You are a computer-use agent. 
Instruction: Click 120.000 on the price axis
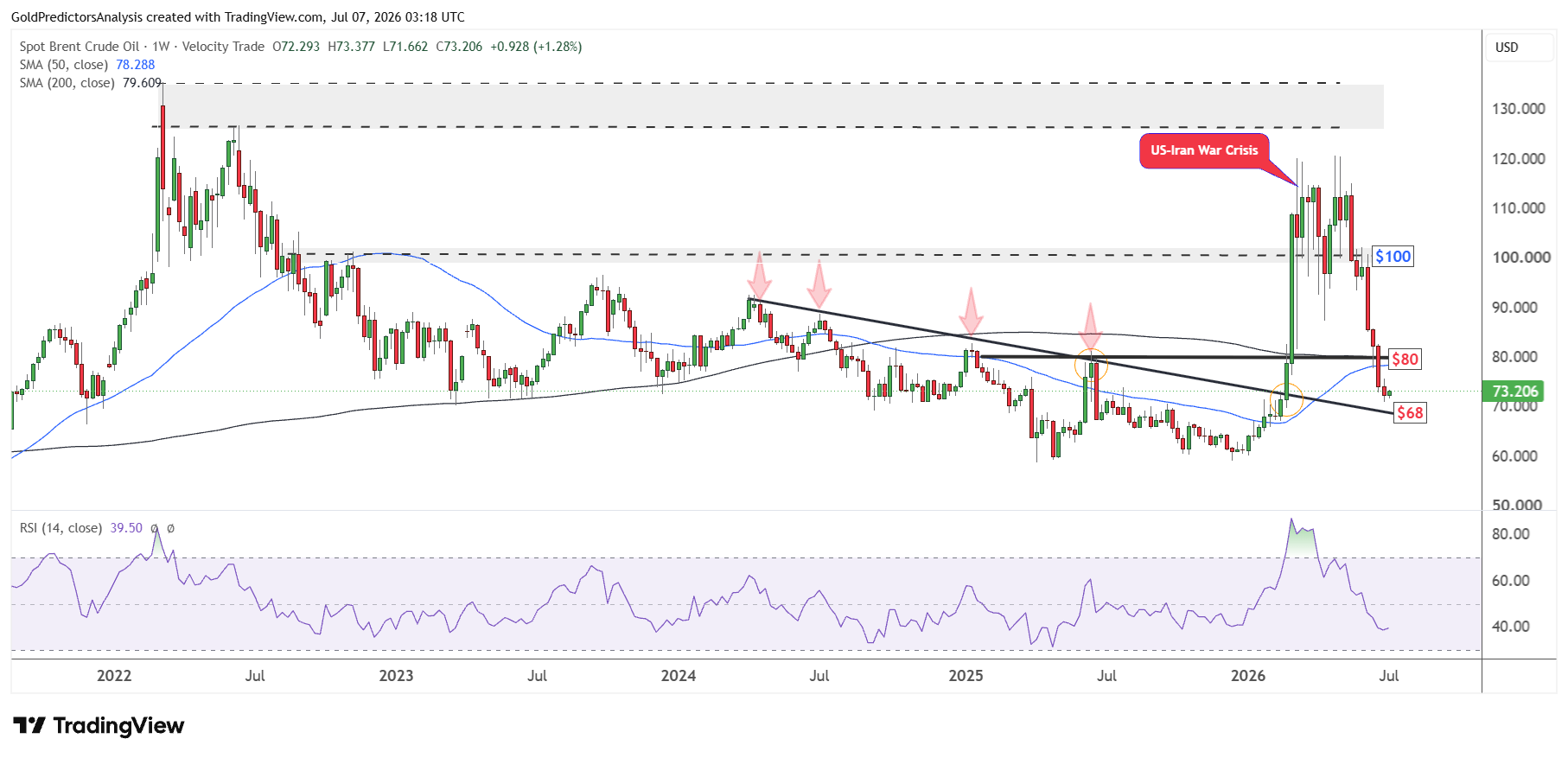point(1518,159)
